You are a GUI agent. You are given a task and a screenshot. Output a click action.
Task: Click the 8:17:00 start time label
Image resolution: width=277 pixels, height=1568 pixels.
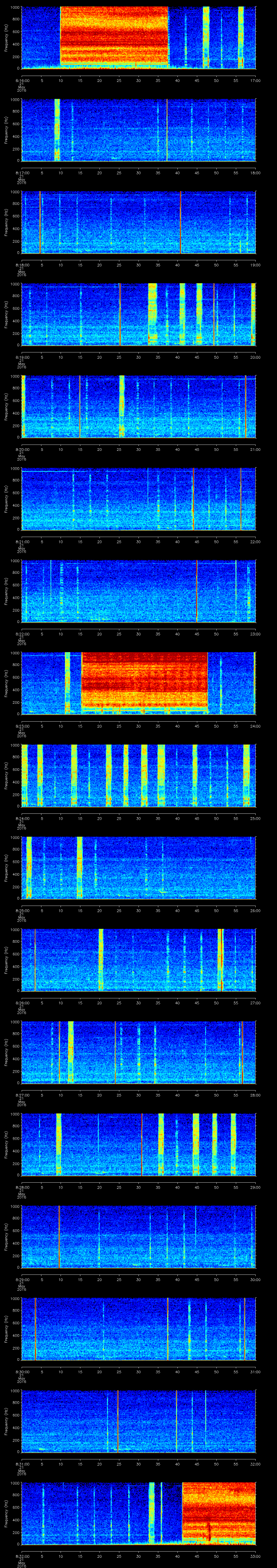(21, 173)
